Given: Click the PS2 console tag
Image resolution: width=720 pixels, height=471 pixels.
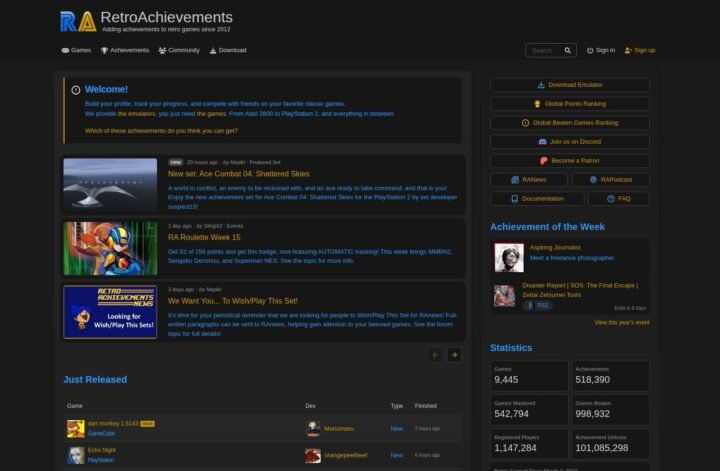Looking at the screenshot, I should pyautogui.click(x=537, y=305).
